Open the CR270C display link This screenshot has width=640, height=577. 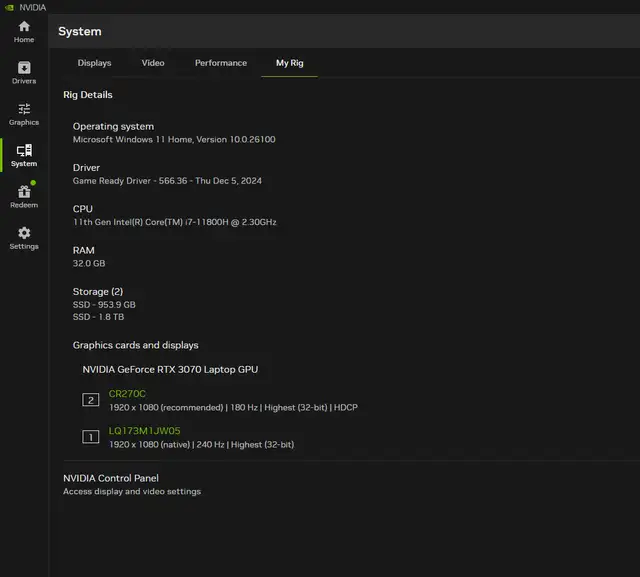click(127, 394)
